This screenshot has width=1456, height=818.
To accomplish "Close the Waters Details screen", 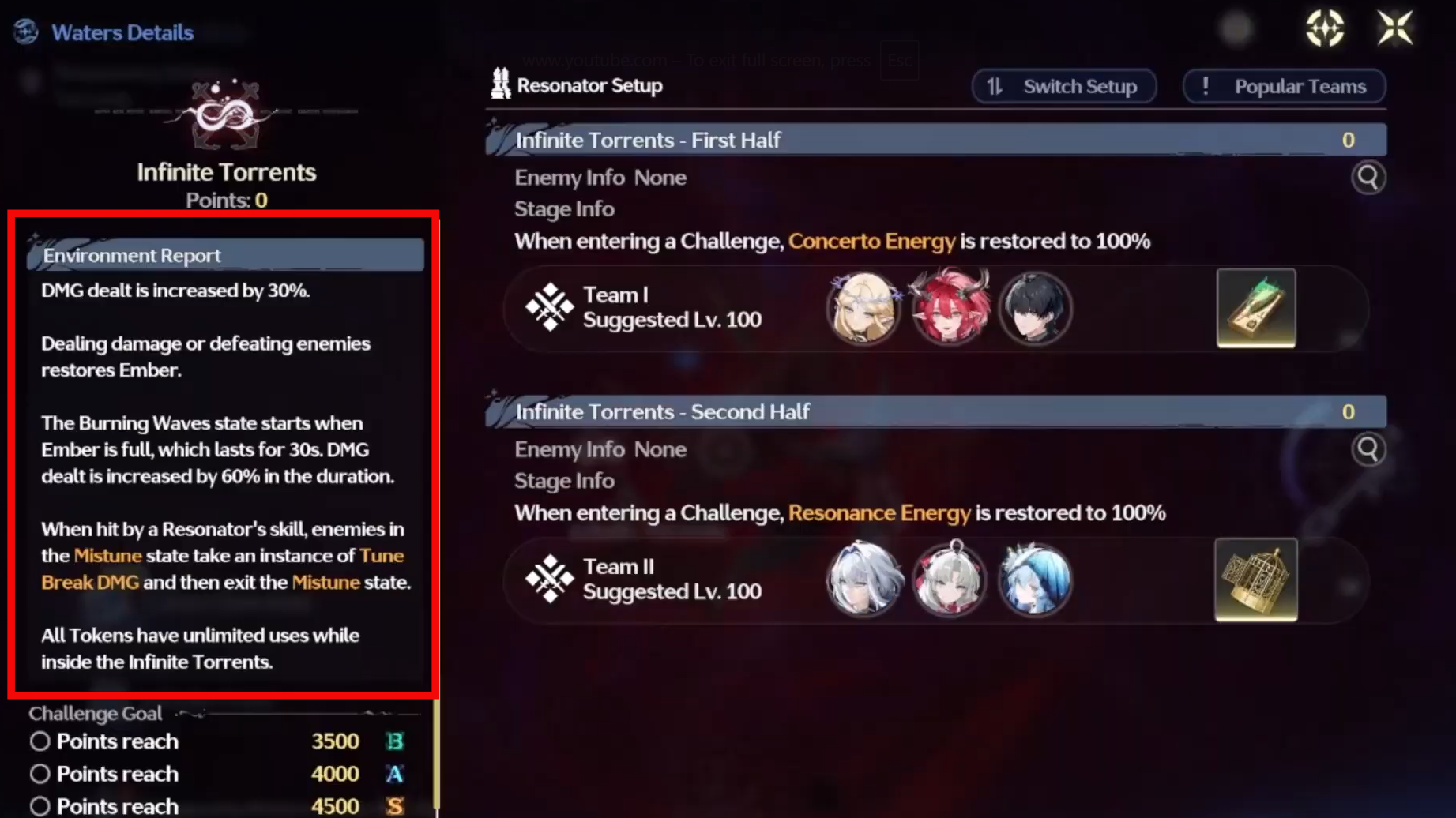I will (1395, 28).
